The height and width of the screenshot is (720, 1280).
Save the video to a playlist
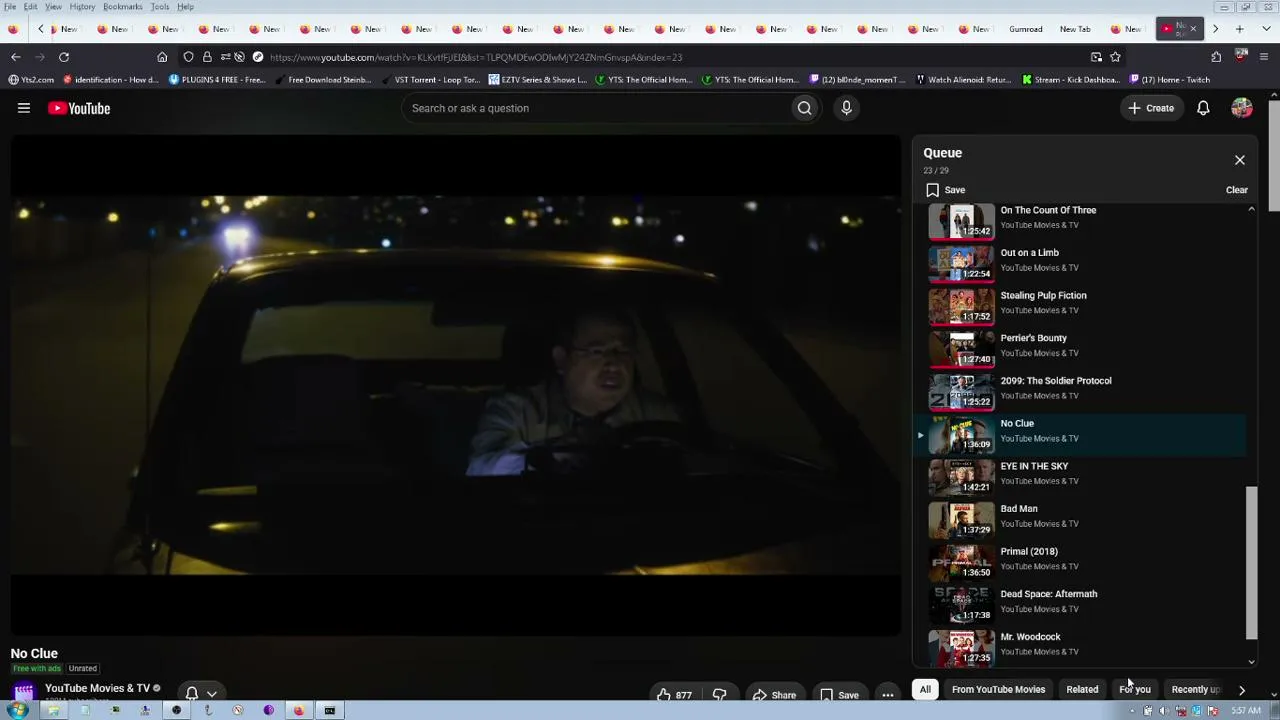839,695
